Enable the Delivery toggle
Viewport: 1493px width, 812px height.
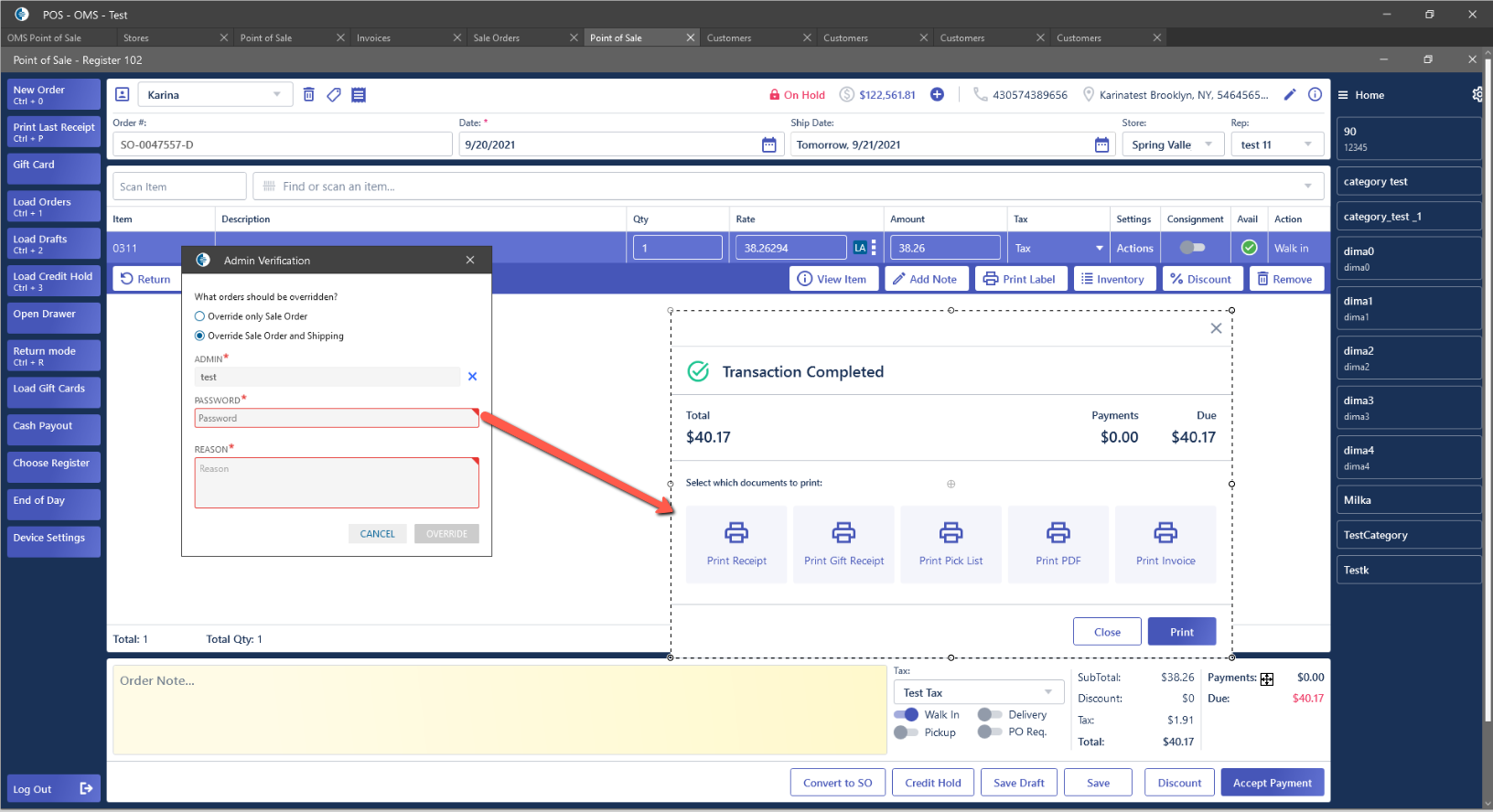pyautogui.click(x=989, y=715)
